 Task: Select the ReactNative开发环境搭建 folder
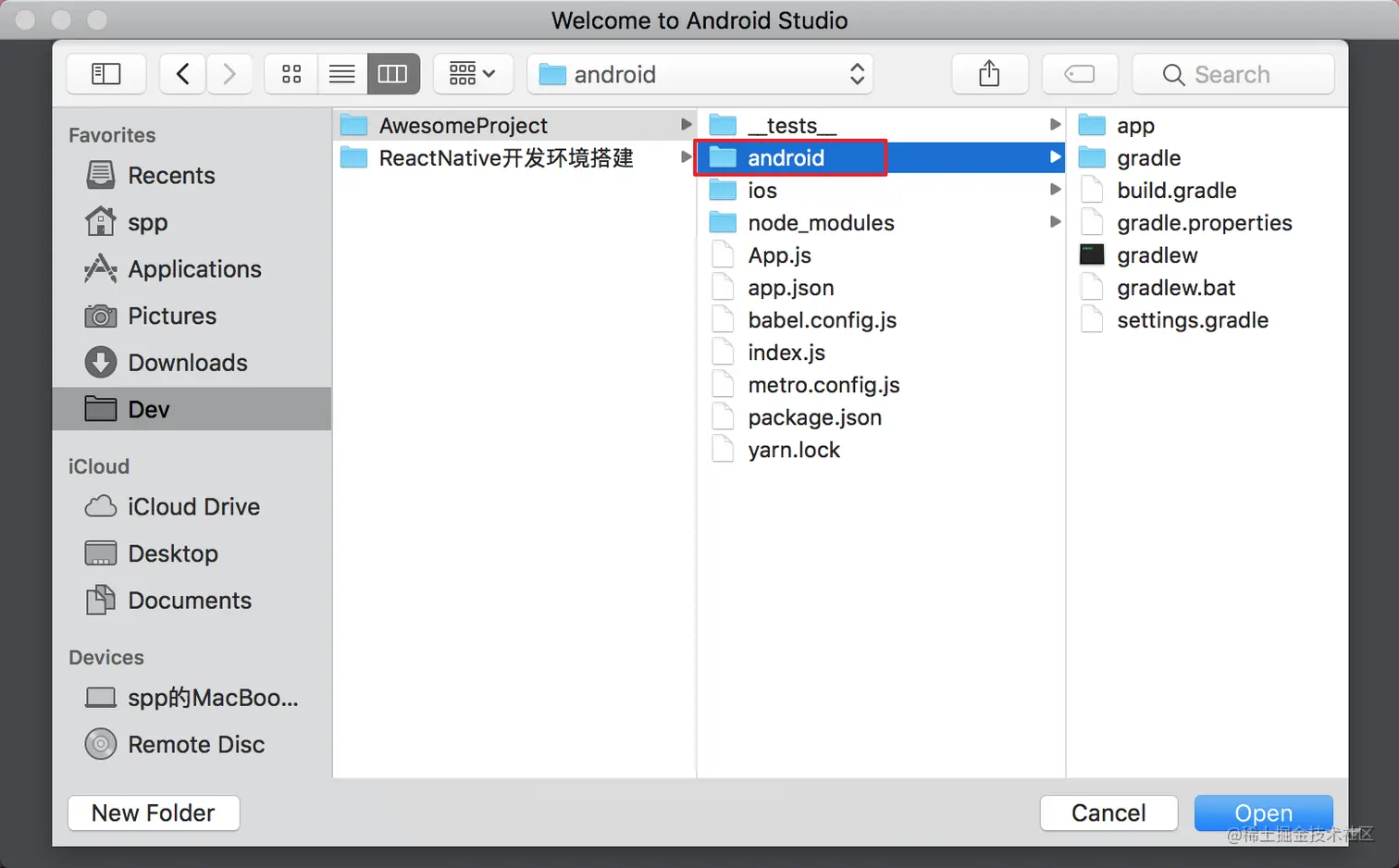pyautogui.click(x=514, y=157)
